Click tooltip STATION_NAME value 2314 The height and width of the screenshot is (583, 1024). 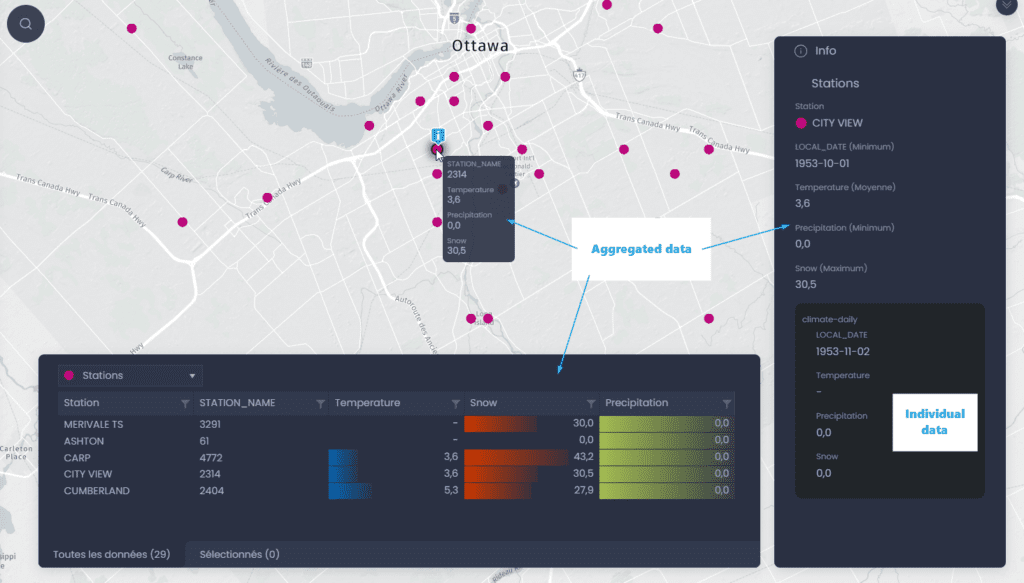[x=456, y=174]
